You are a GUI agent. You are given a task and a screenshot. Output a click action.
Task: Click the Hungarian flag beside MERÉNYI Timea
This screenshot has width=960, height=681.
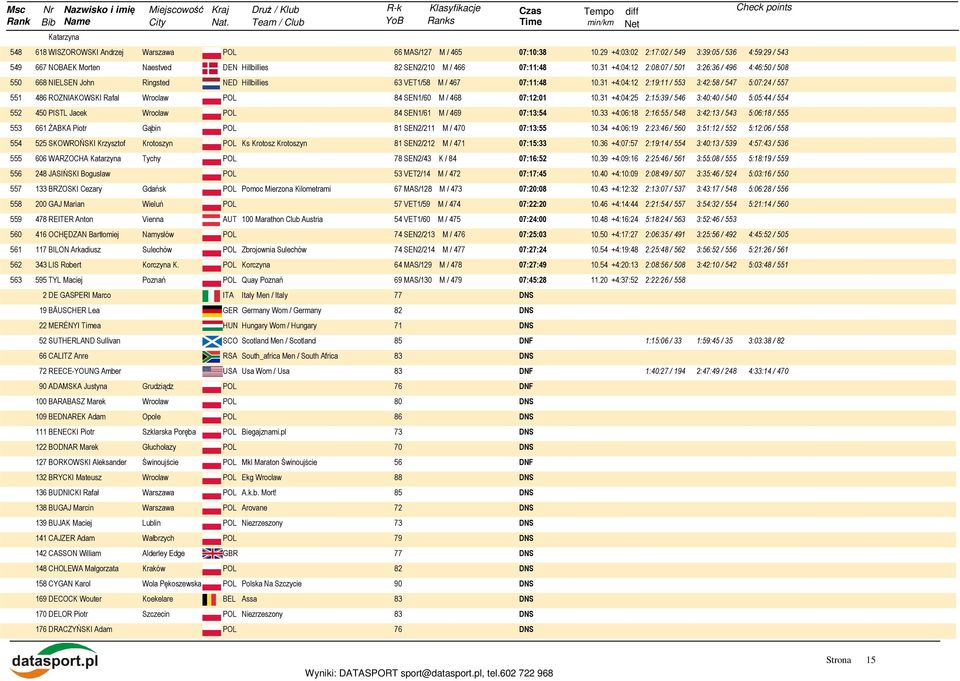[x=212, y=326]
